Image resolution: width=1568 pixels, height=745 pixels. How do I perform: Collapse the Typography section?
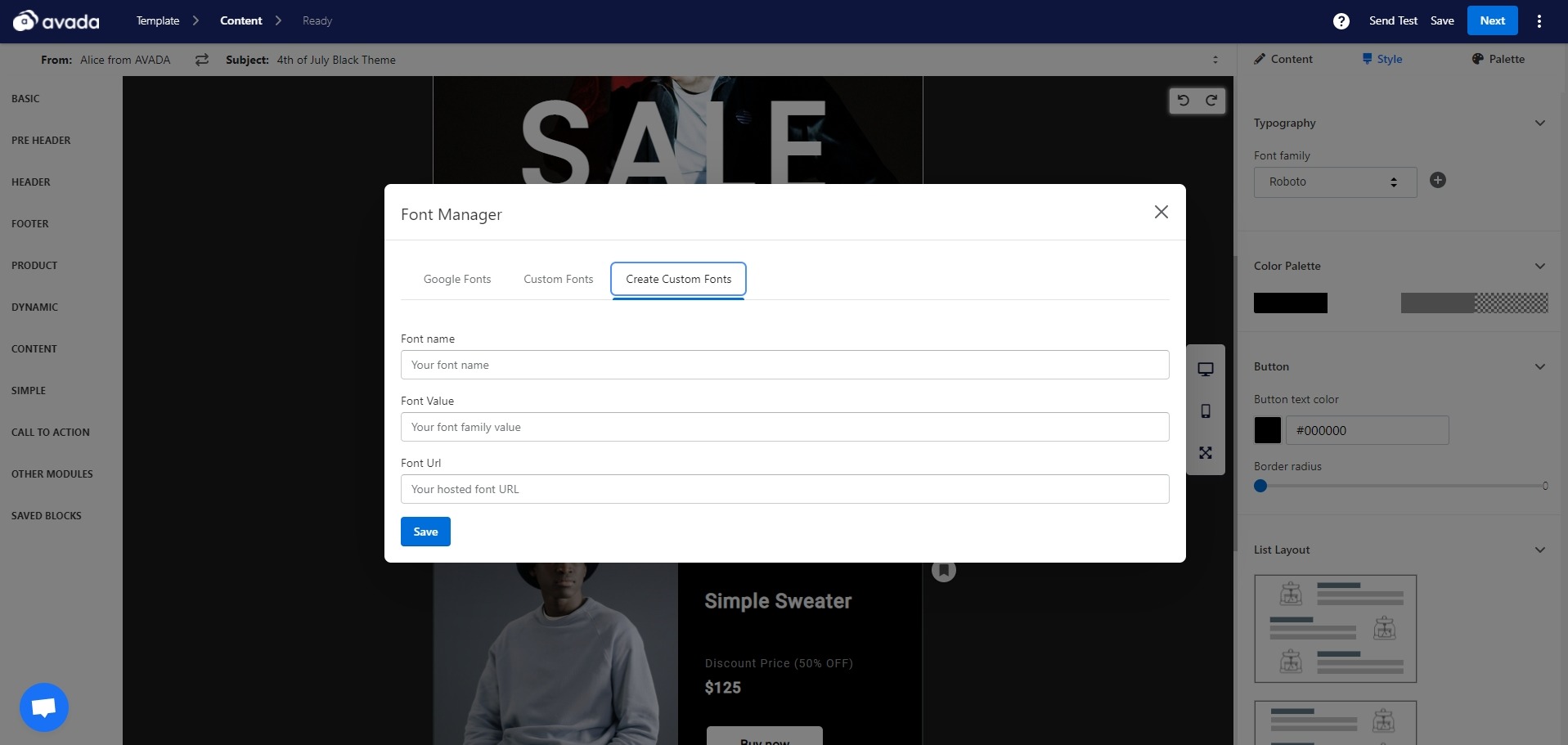(1539, 123)
